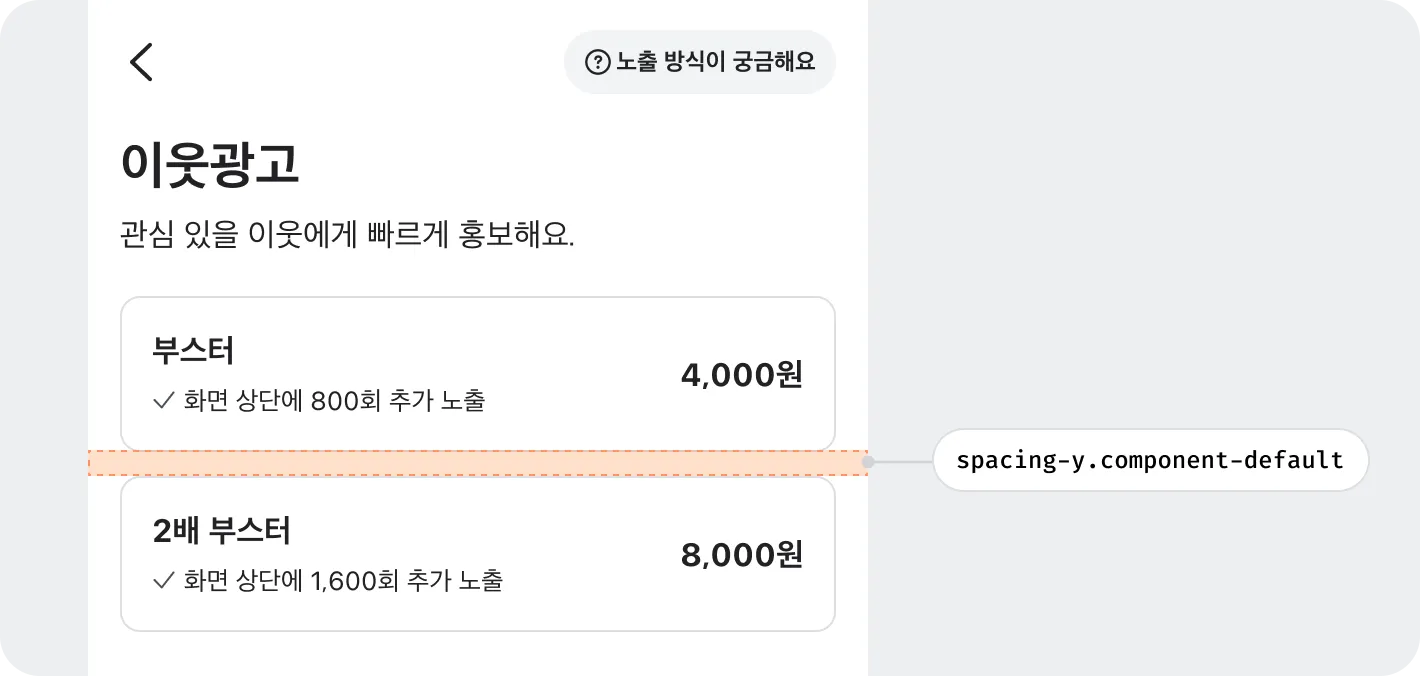Click the 화면 상단에 800회 추가 노출 text

click(334, 401)
